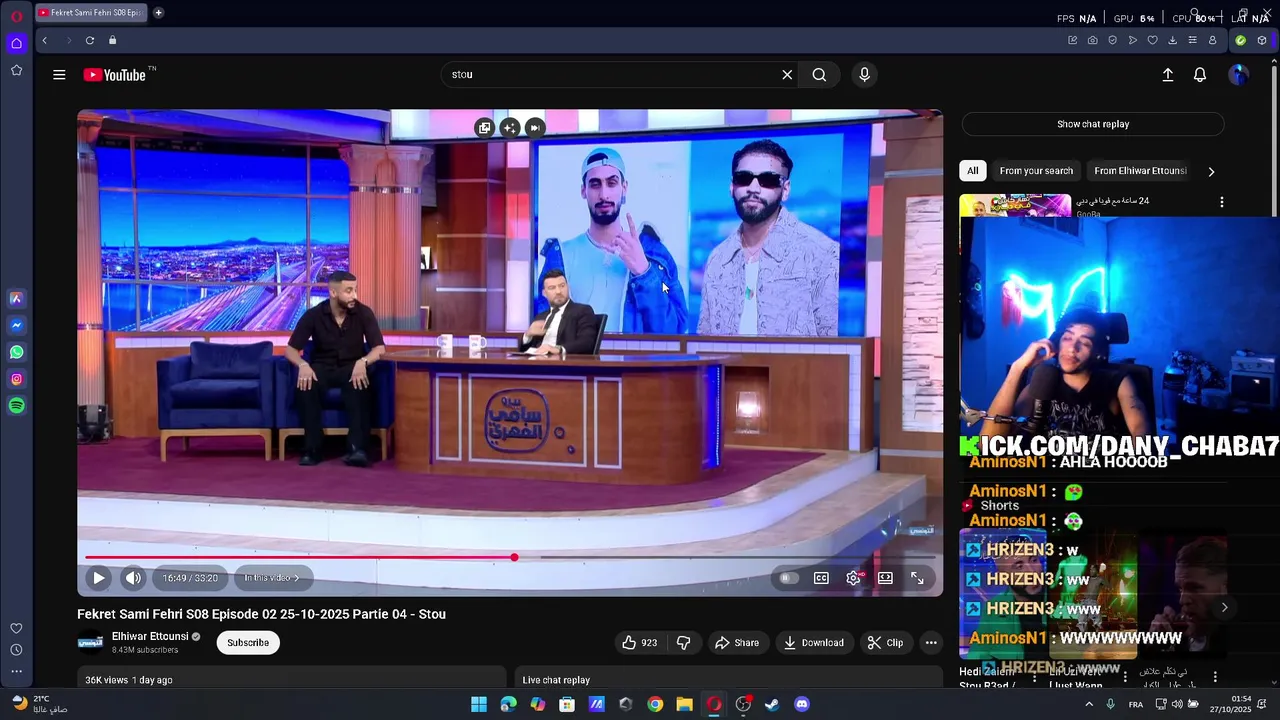Run the search with magnifier button

tap(819, 75)
